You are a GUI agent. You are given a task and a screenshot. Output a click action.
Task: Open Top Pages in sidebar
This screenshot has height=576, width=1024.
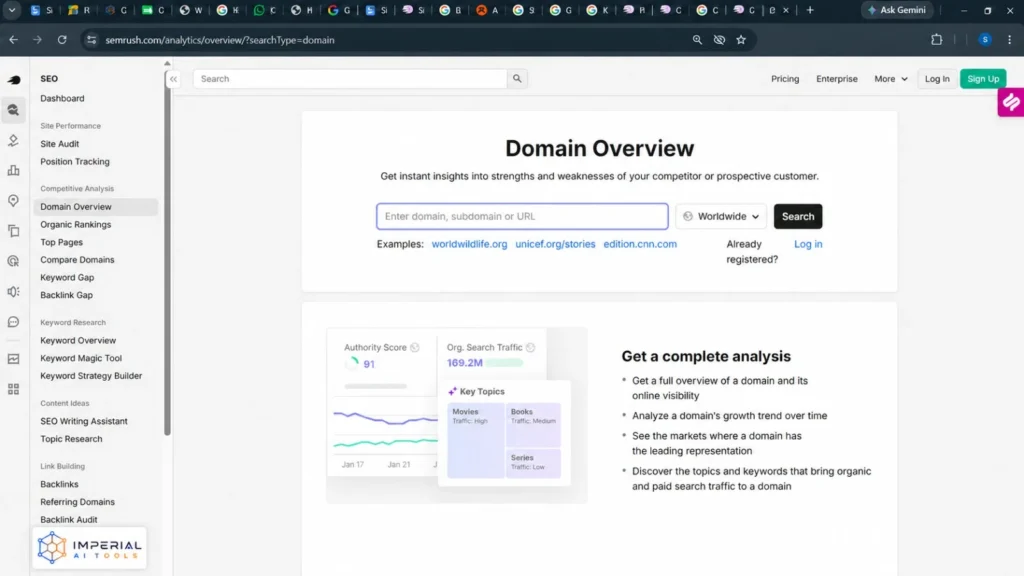[x=61, y=242]
